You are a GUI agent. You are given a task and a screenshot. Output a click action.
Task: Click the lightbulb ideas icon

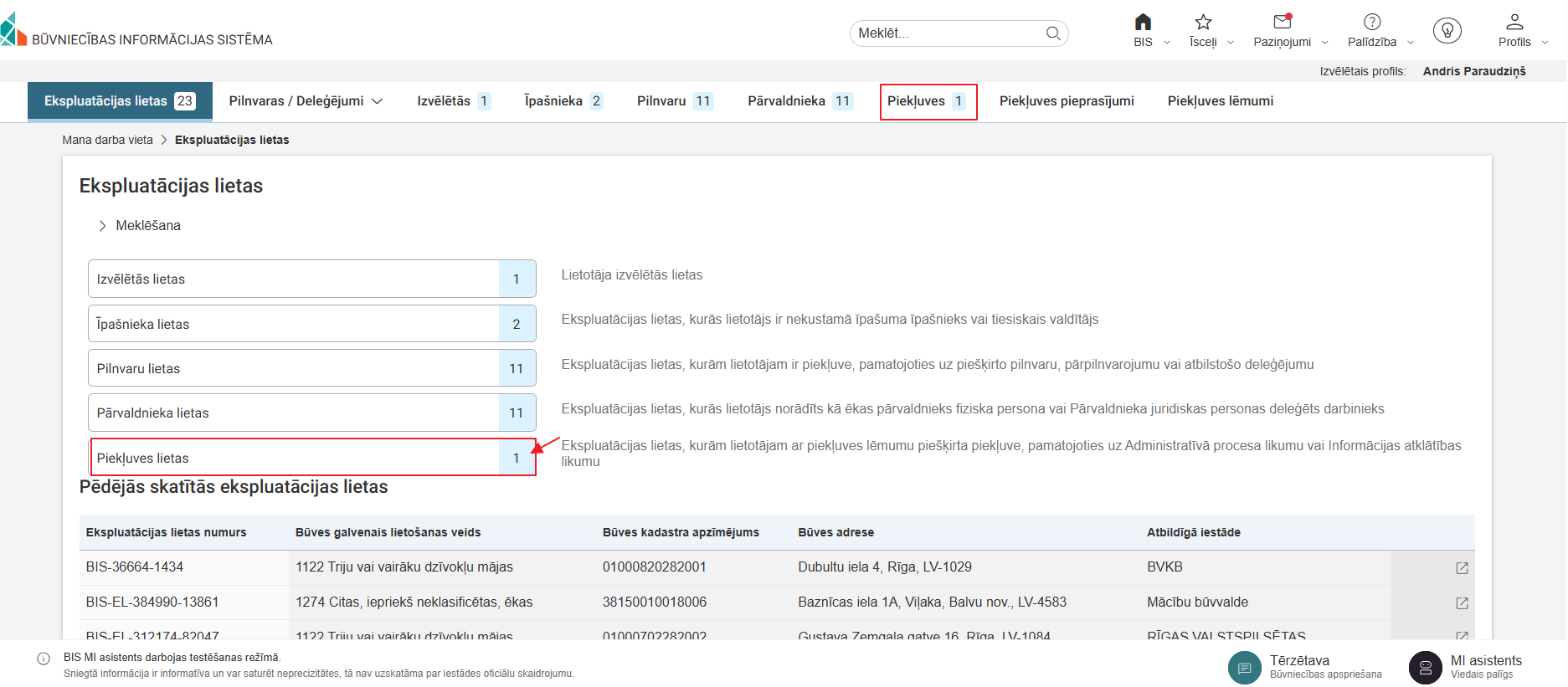pyautogui.click(x=1447, y=31)
